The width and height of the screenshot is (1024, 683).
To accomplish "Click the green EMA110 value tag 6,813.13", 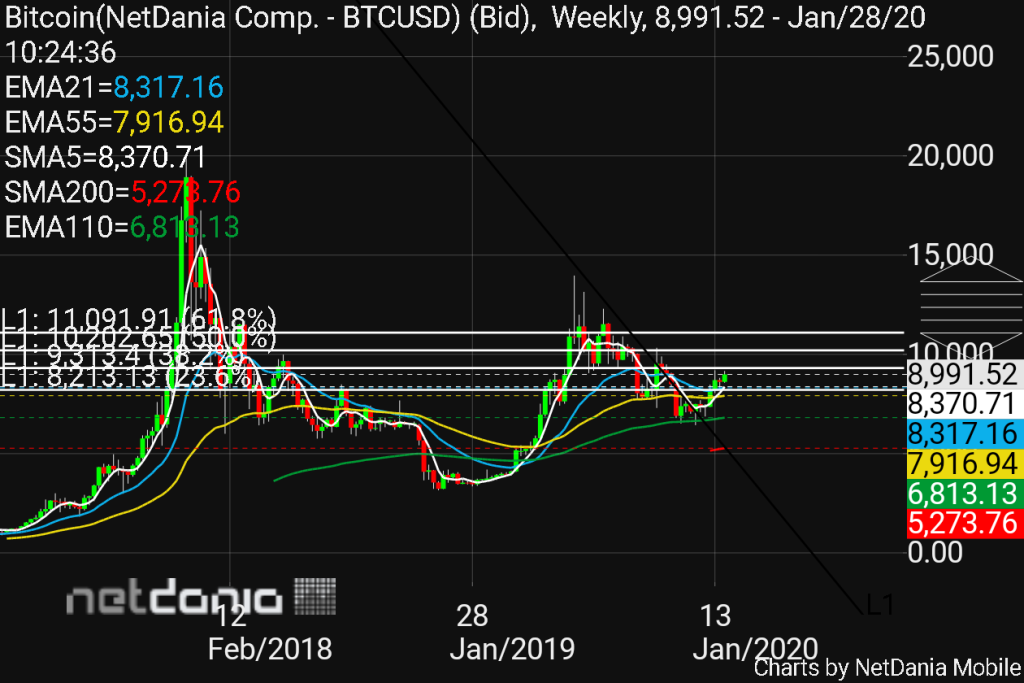I will [964, 494].
